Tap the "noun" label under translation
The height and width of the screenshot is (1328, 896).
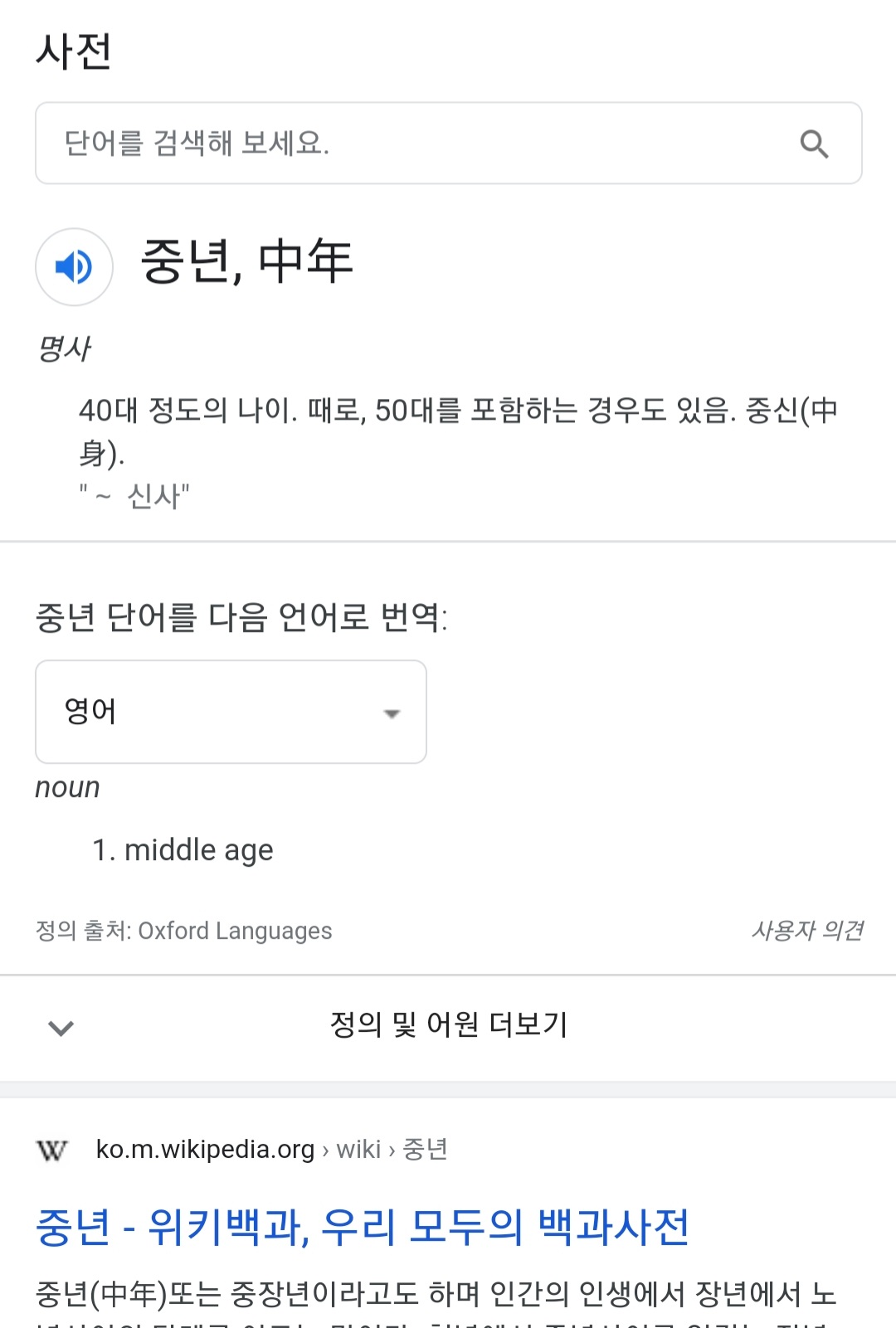coord(67,787)
